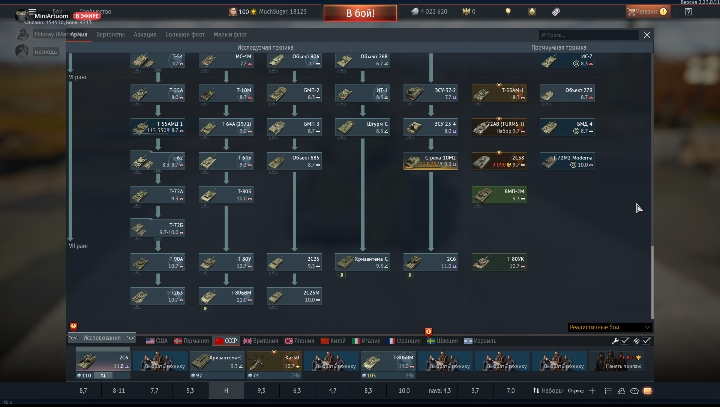720x407 pixels.
Task: Select the Т-80У tank card
Action: point(226,263)
